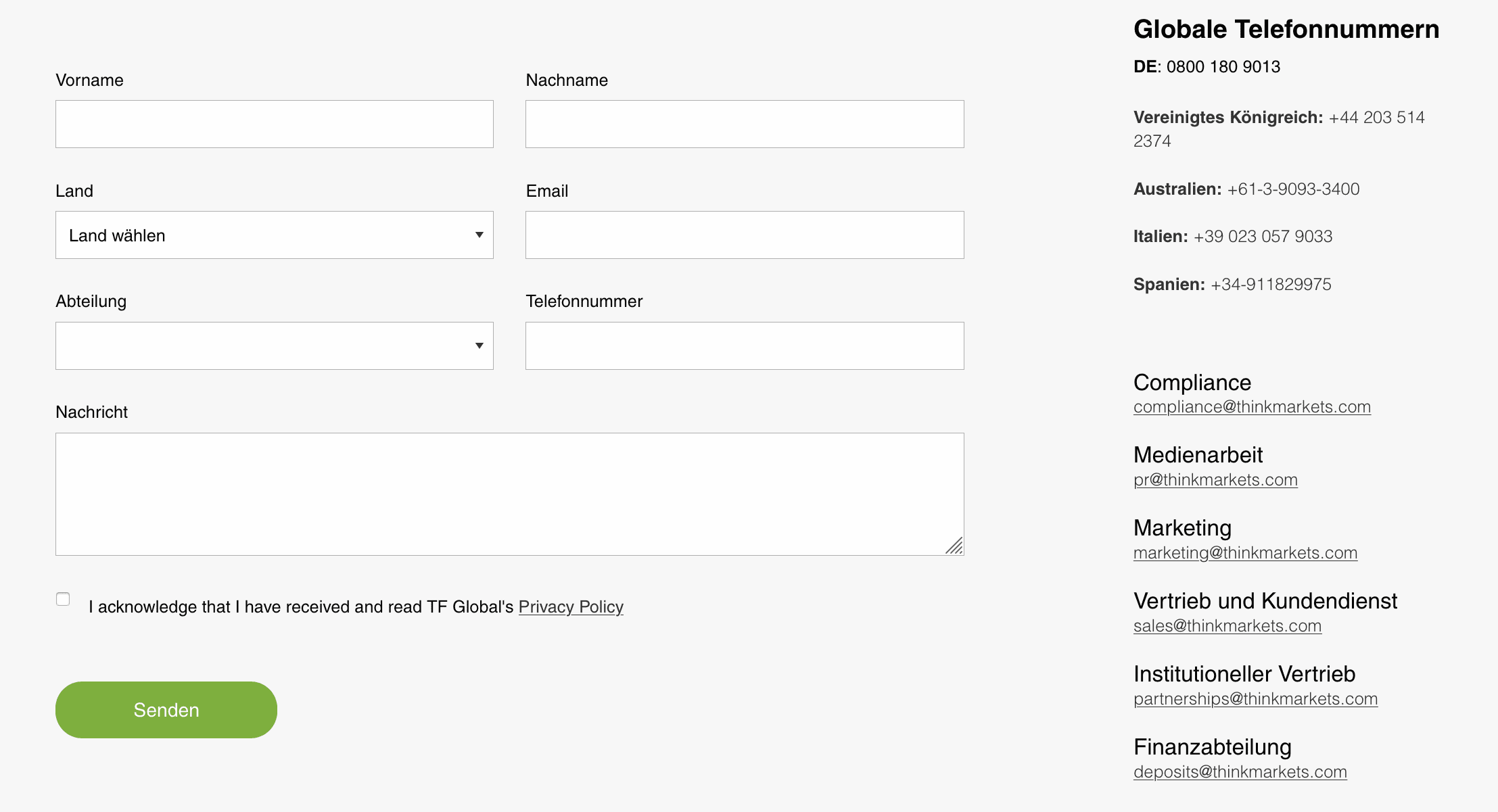
Task: Click the Vorname input field
Action: tap(274, 124)
